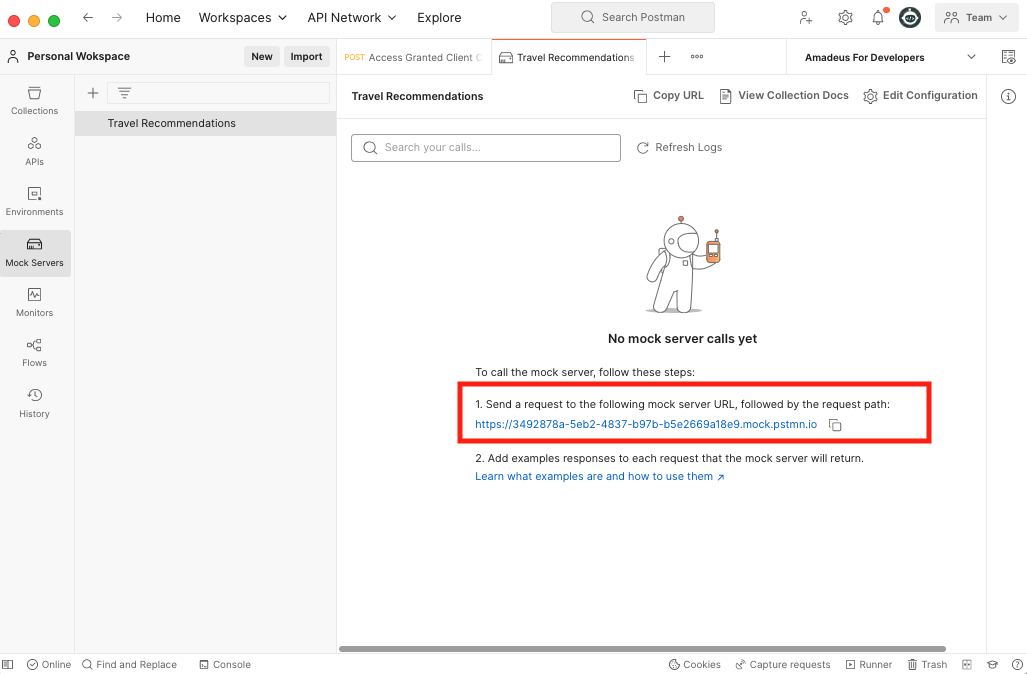Open the Team dropdown
The height and width of the screenshot is (674, 1027).
(x=977, y=18)
